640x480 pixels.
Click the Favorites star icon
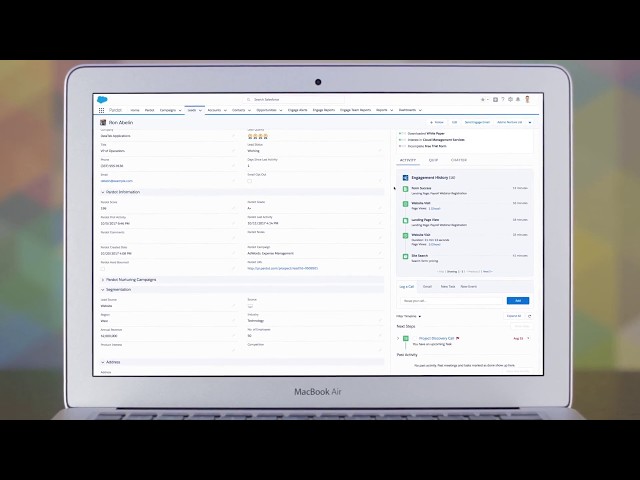pyautogui.click(x=482, y=100)
